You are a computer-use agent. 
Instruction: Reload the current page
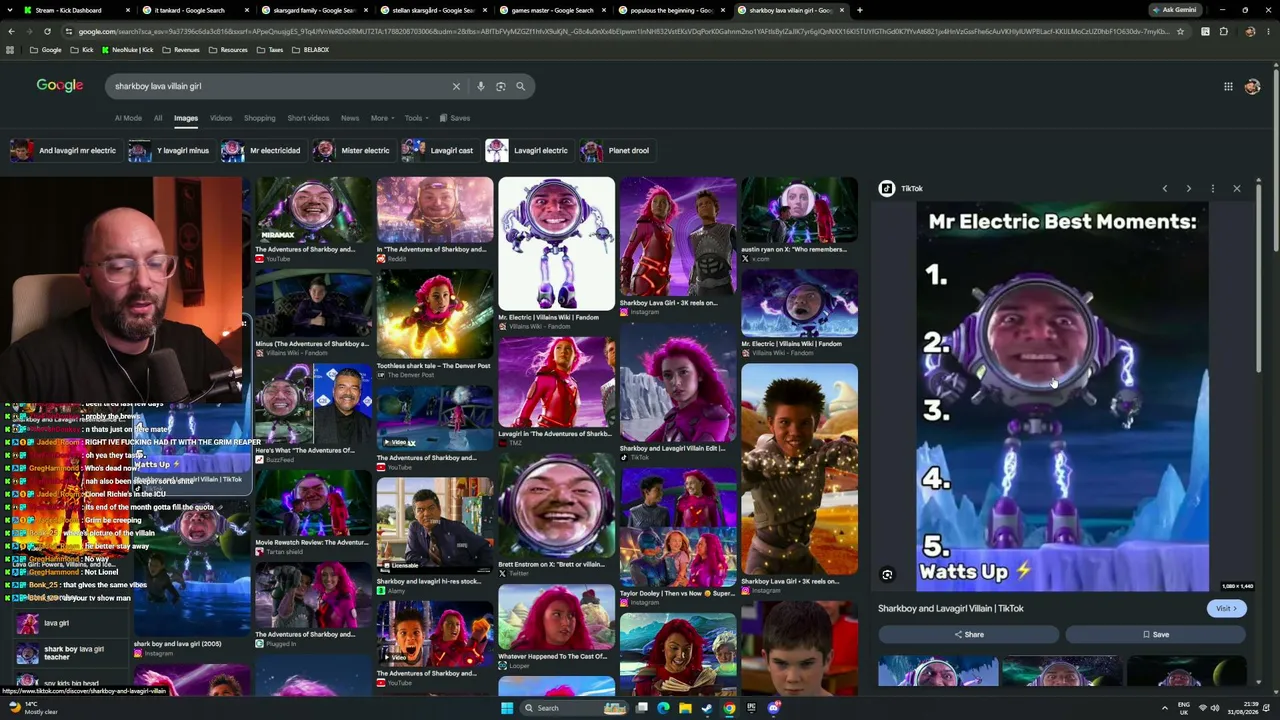pyautogui.click(x=47, y=31)
